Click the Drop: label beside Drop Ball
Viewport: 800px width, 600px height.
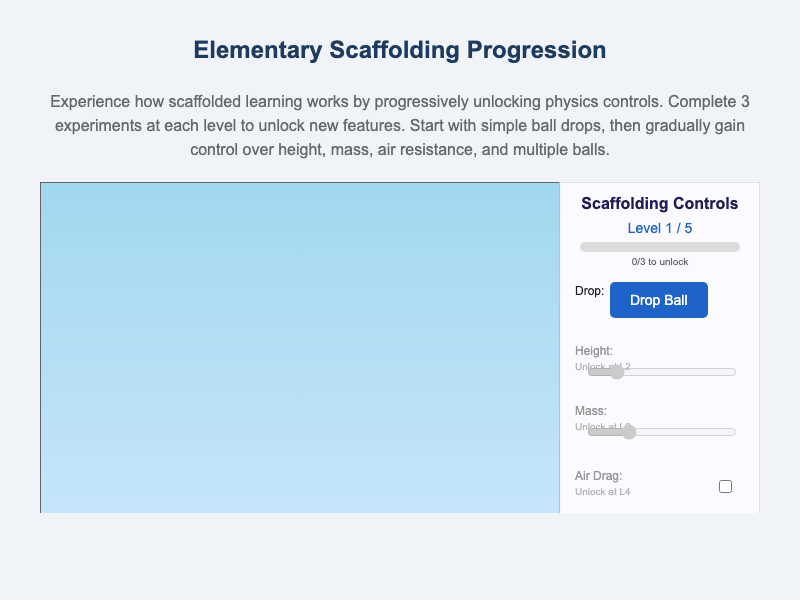pos(588,291)
